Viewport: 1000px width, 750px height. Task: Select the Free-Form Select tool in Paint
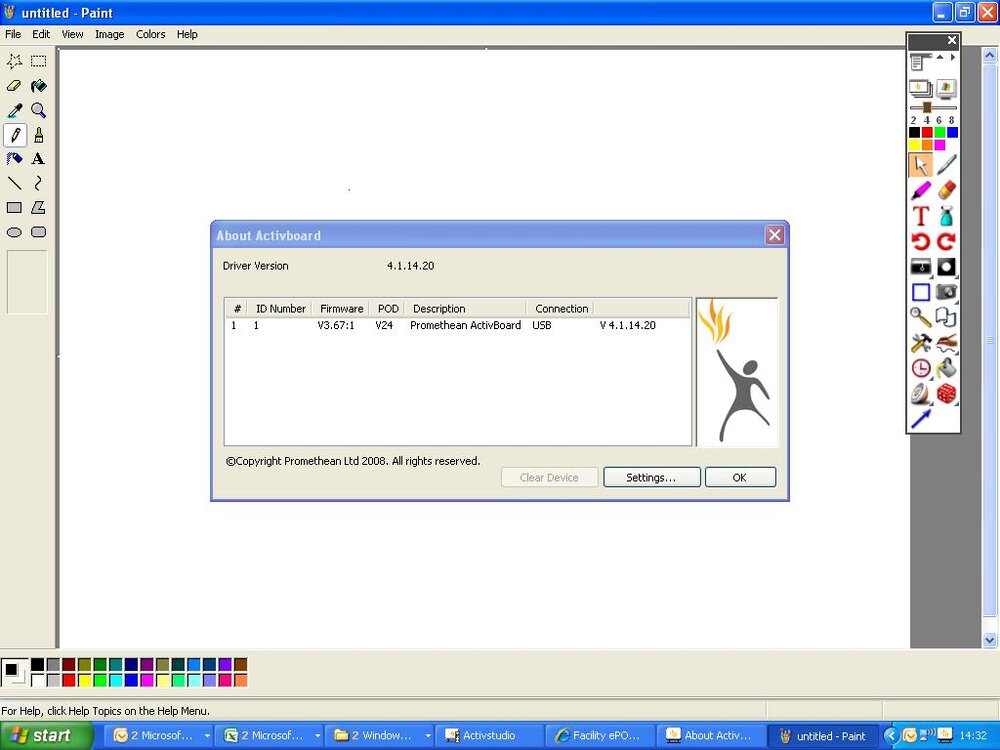tap(15, 61)
